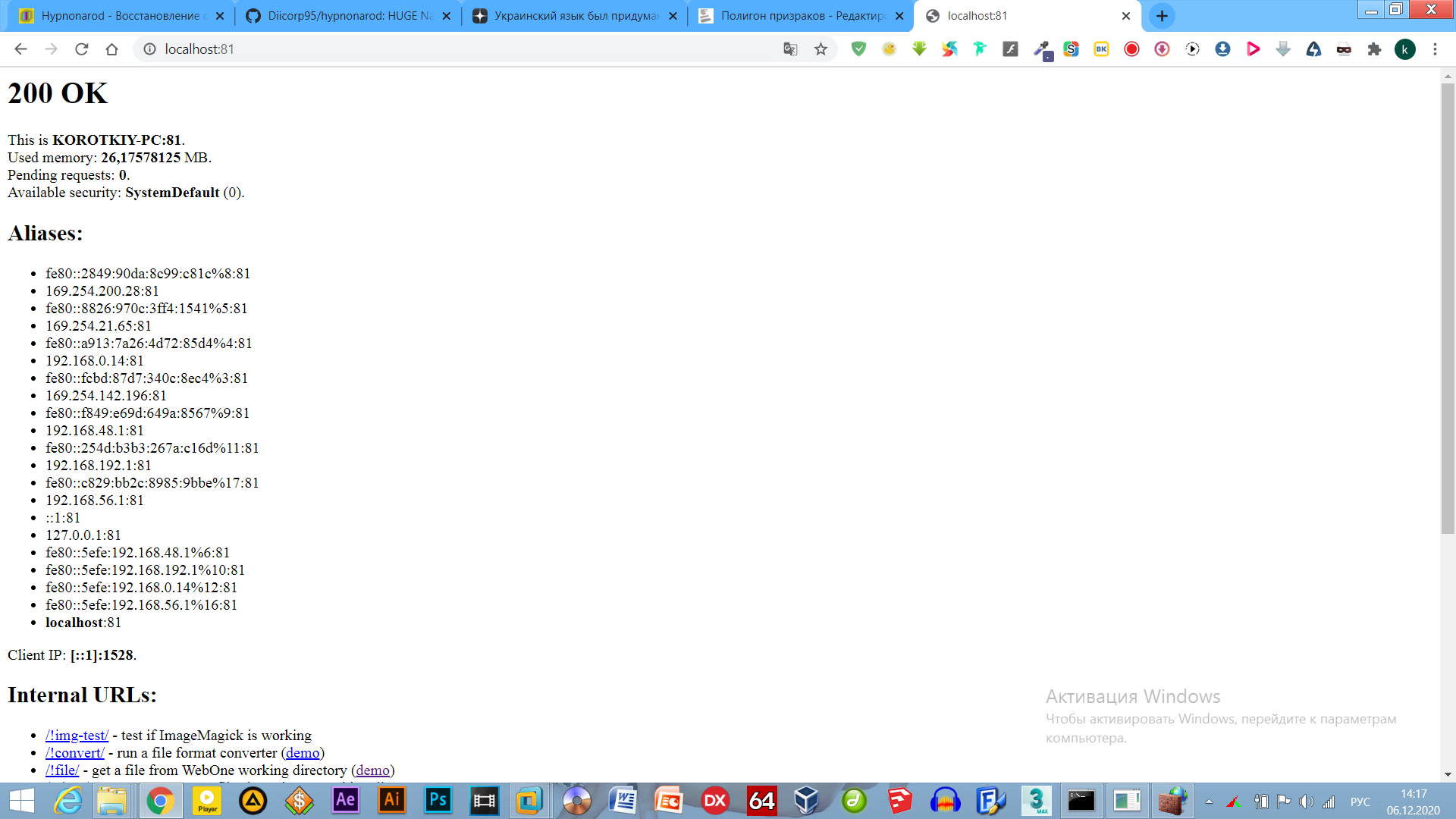Open the Google Translate page icon
The width and height of the screenshot is (1456, 819).
[790, 49]
